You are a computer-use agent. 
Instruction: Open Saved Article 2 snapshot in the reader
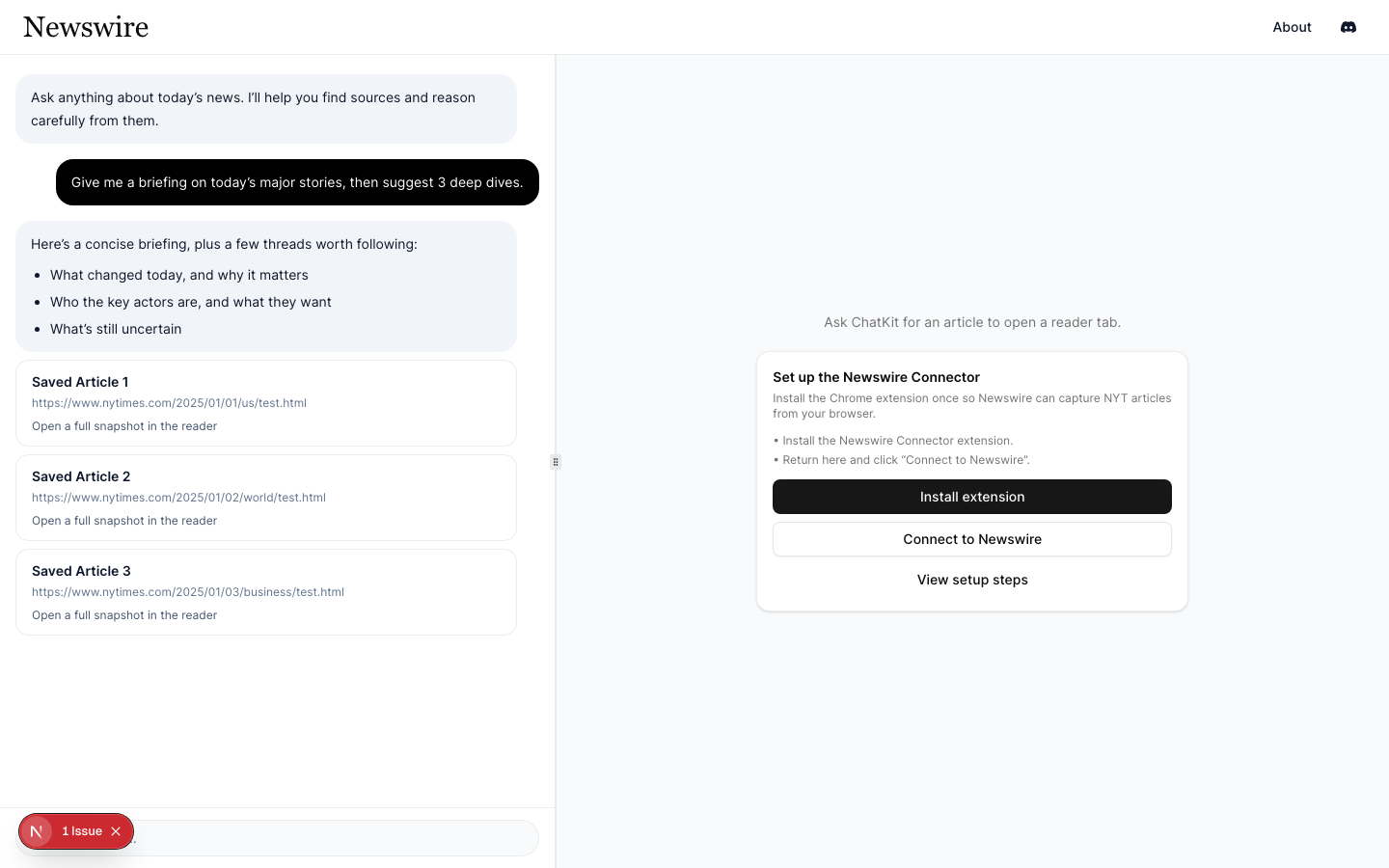coord(124,521)
